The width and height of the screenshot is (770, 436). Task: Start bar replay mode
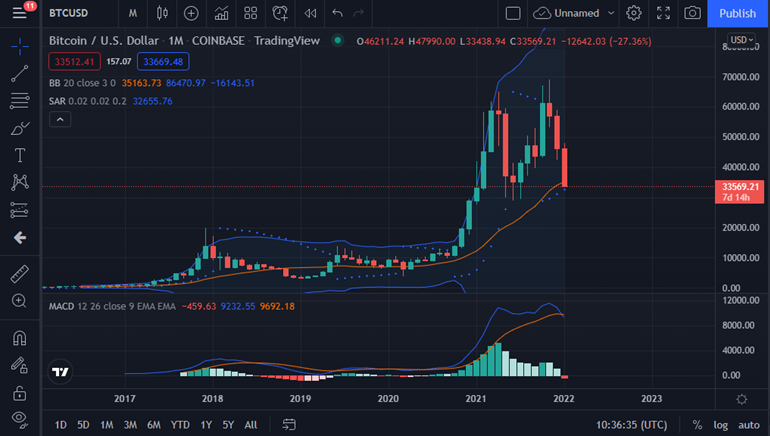tap(310, 13)
